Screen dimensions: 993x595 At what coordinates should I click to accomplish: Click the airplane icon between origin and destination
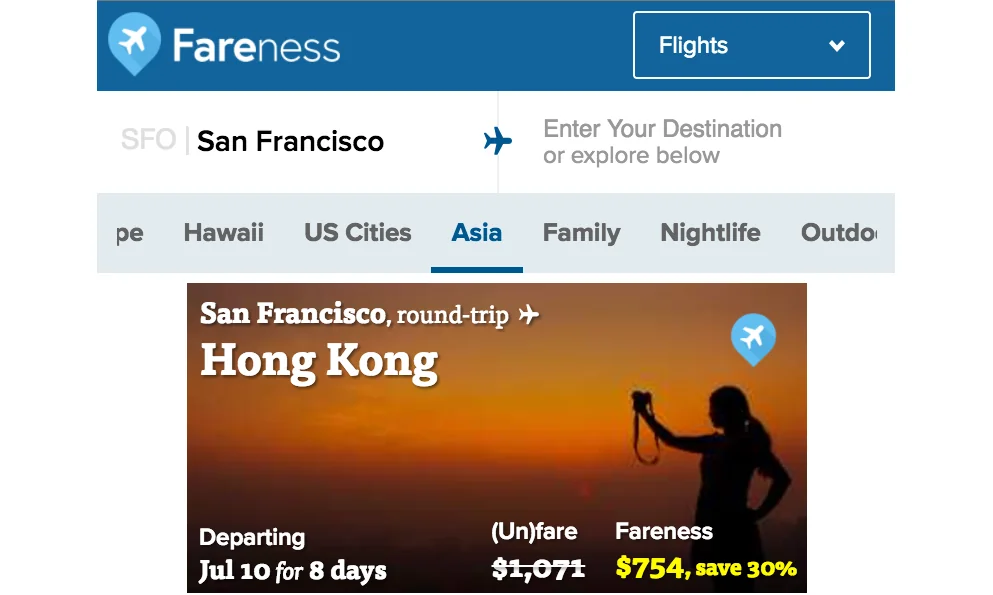click(x=498, y=141)
